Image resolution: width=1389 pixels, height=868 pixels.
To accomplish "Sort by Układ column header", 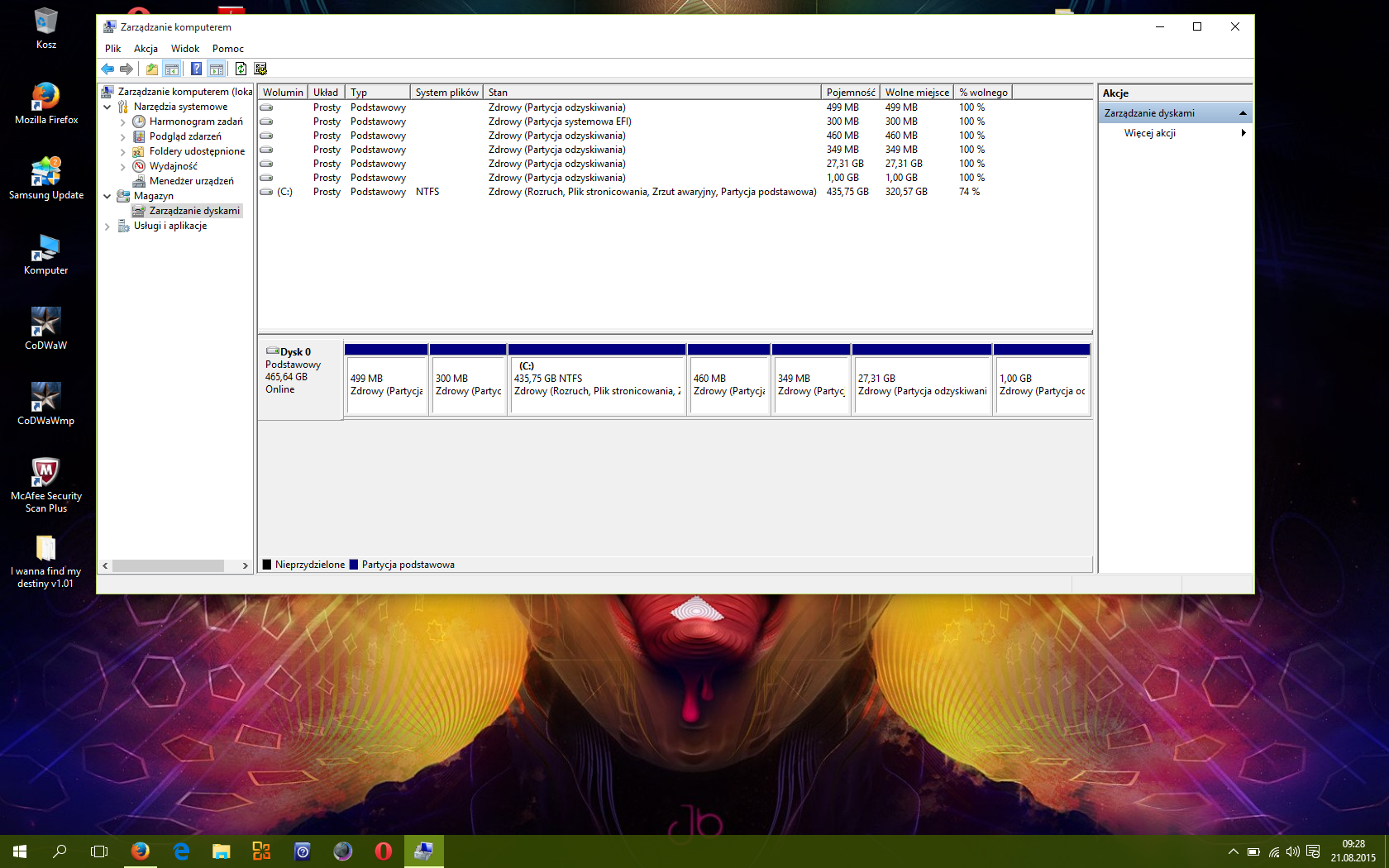I will pos(326,93).
